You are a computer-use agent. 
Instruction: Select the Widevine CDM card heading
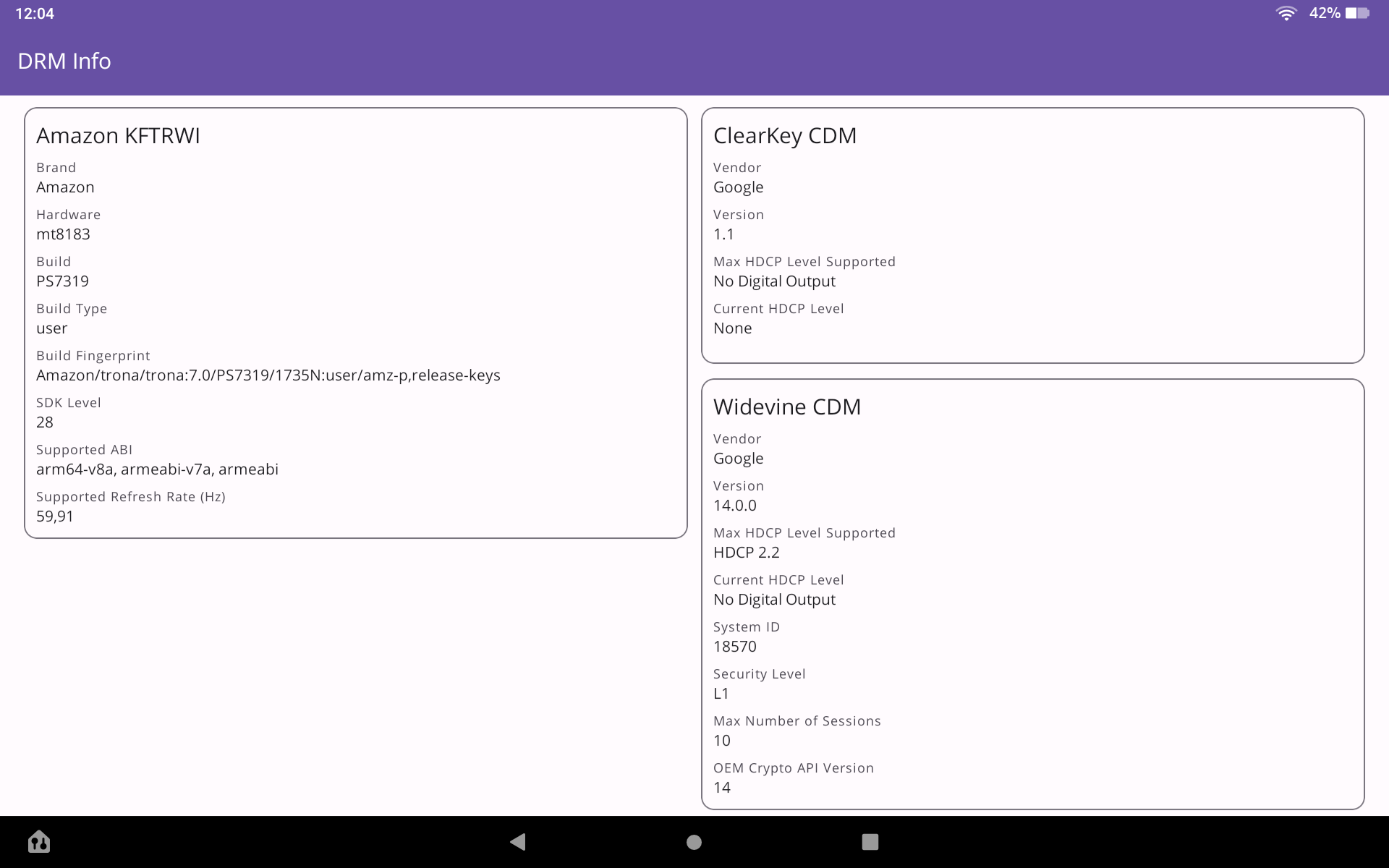click(786, 407)
